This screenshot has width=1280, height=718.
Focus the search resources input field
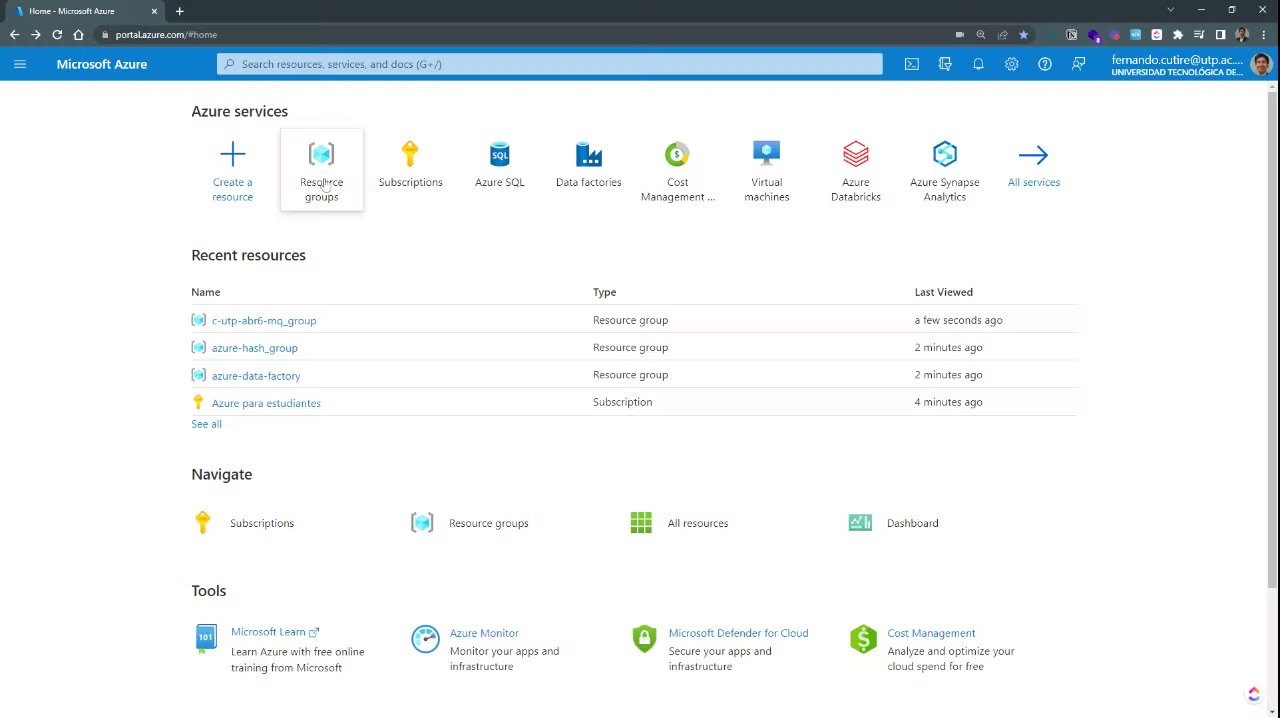pyautogui.click(x=550, y=64)
